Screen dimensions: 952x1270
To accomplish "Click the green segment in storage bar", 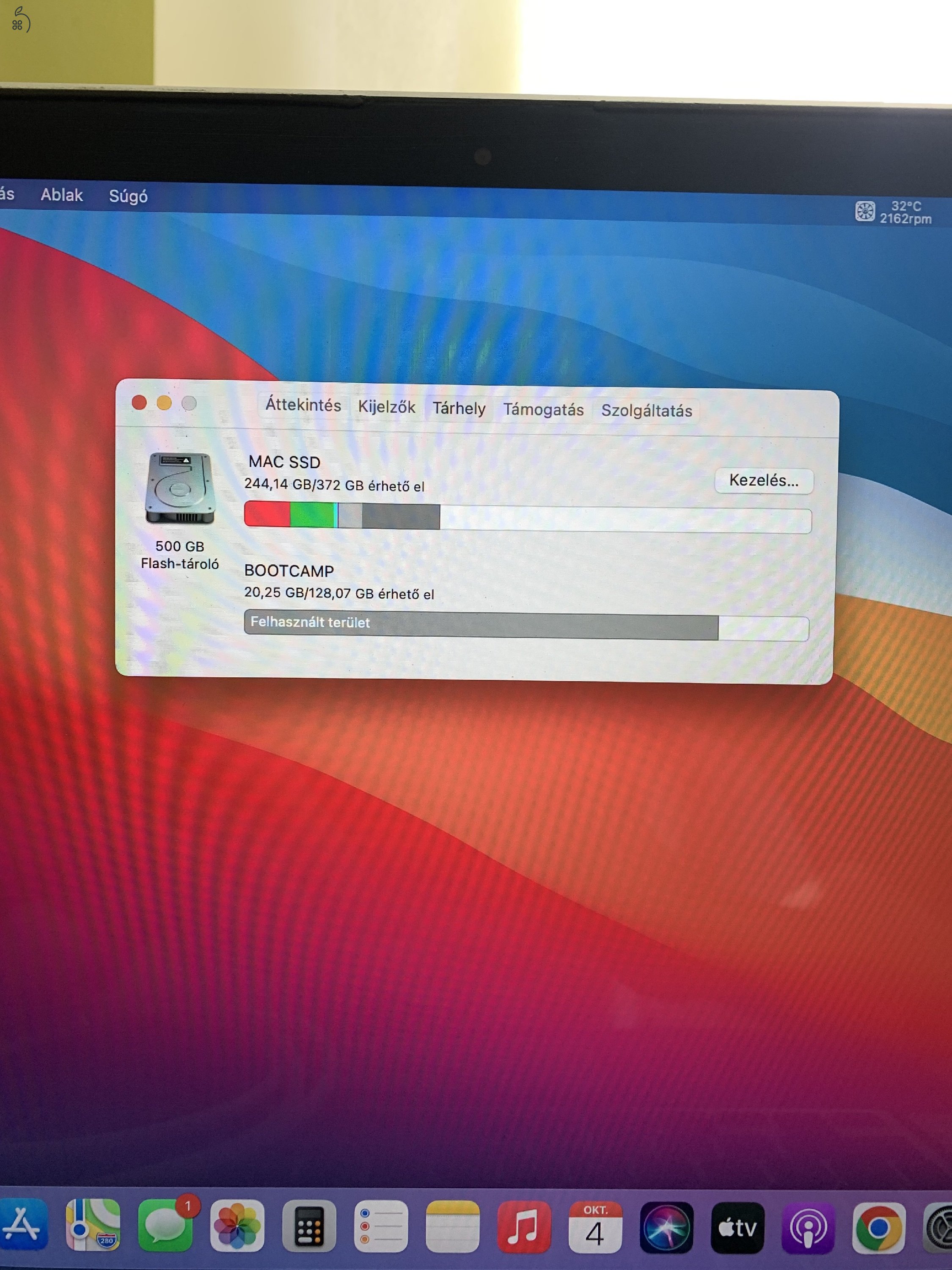I will point(312,514).
